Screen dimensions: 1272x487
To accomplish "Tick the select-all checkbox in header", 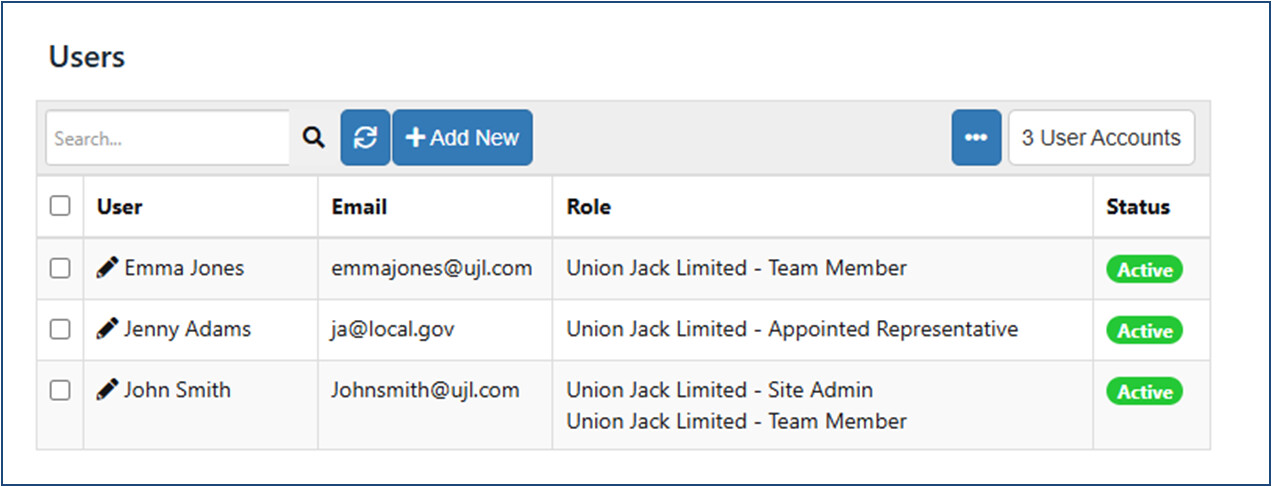I will tap(60, 206).
